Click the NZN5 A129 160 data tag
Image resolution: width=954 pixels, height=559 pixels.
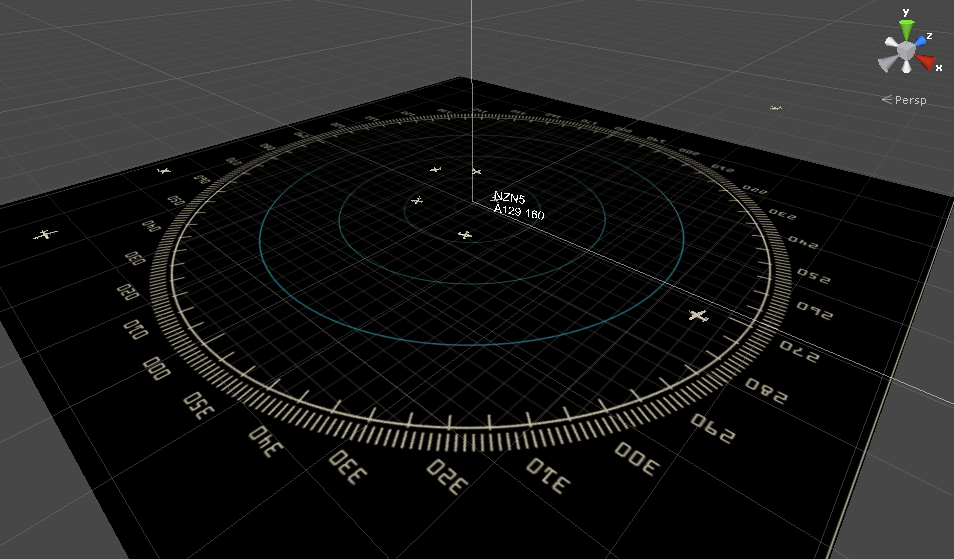[x=517, y=205]
